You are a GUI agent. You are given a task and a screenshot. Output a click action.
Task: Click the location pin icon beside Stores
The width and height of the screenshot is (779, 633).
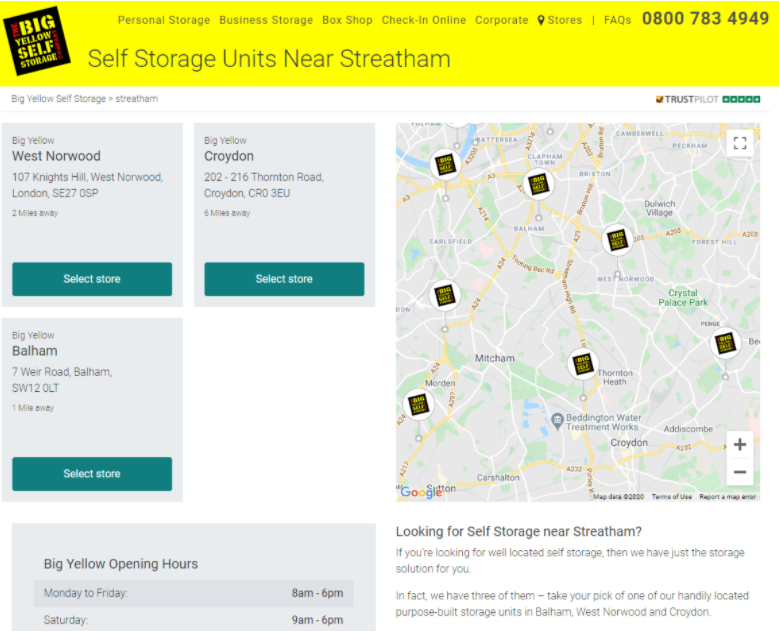pos(541,20)
